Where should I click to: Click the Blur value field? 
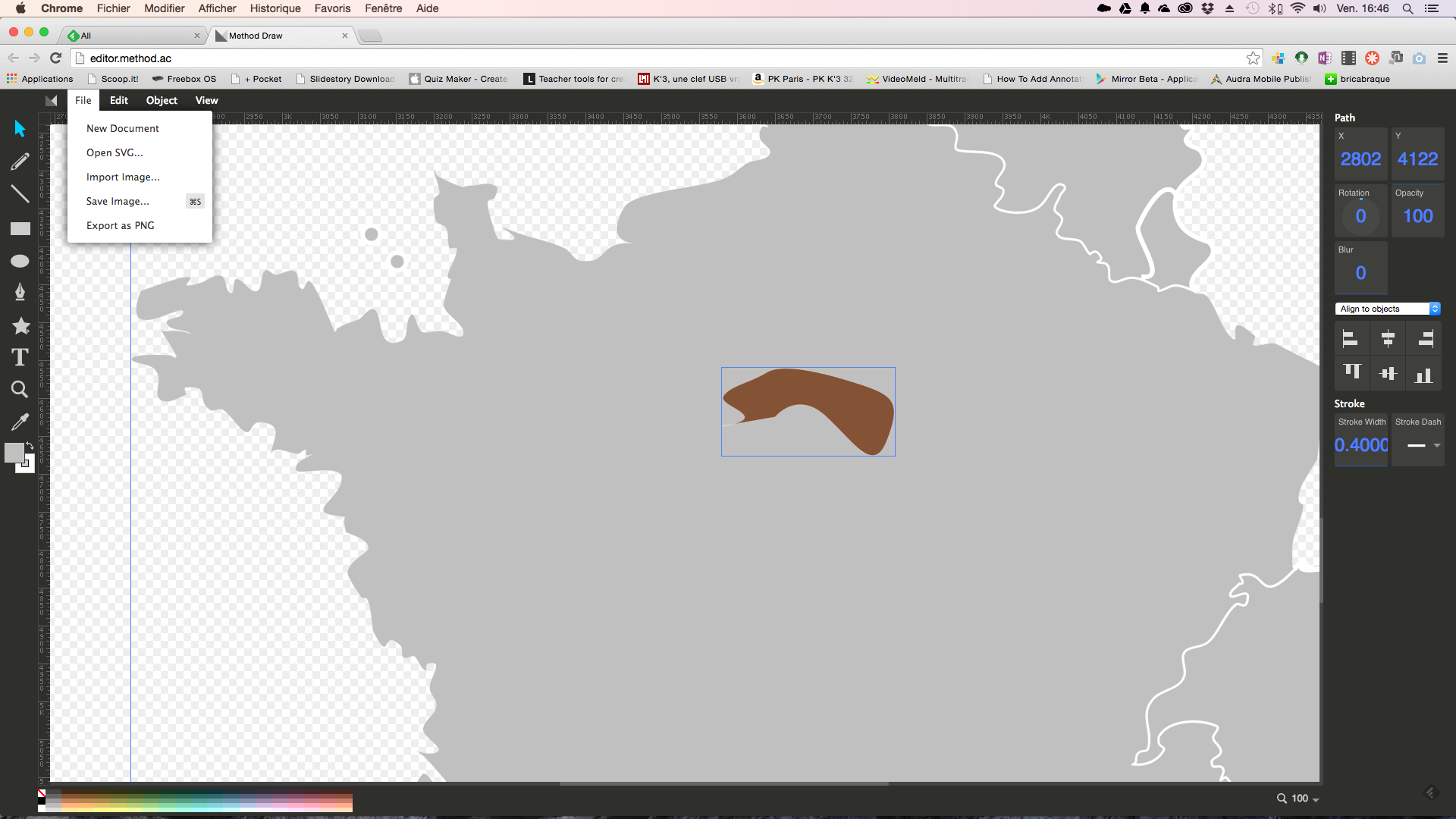pyautogui.click(x=1360, y=273)
